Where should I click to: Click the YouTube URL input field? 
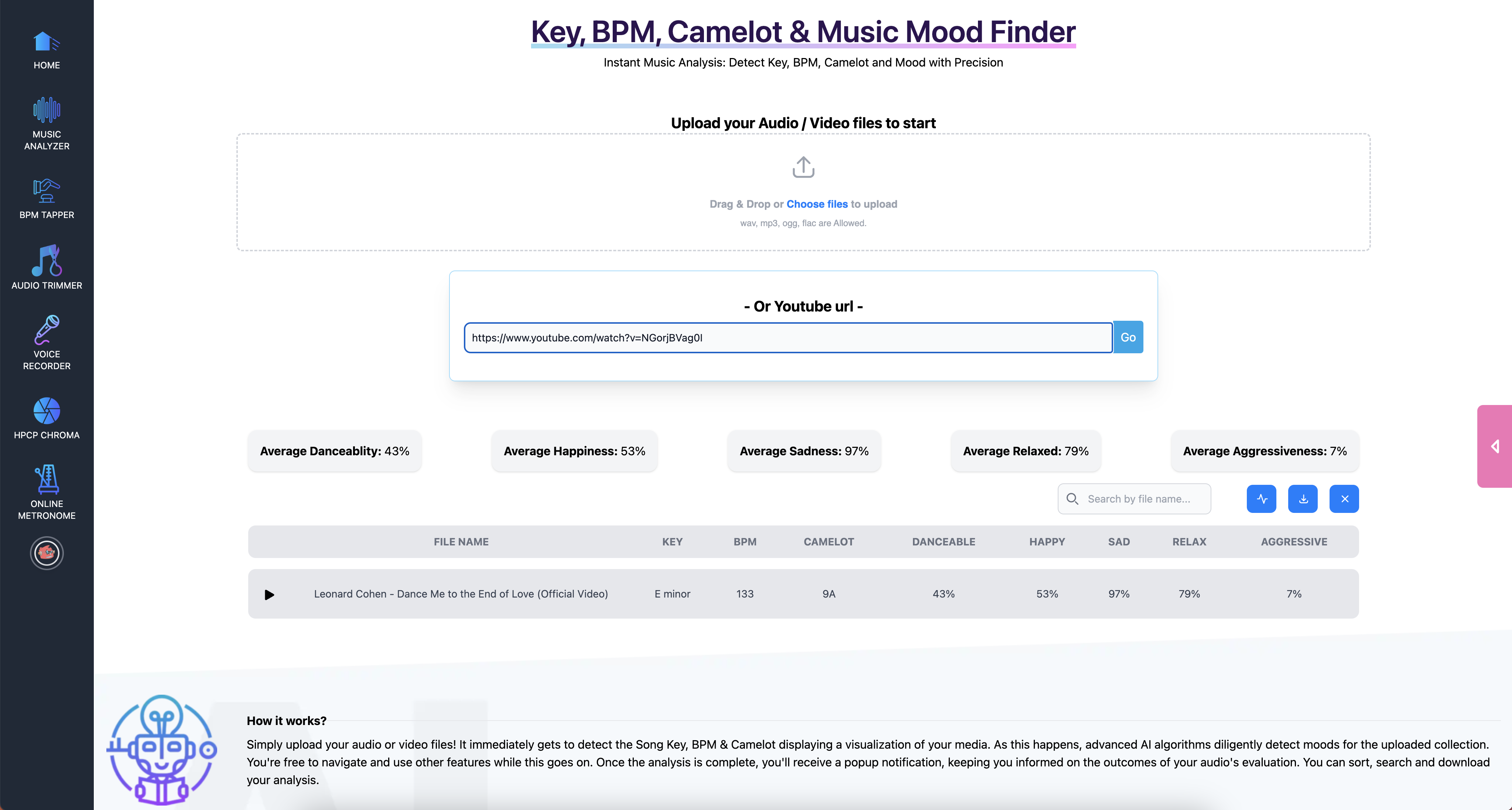(788, 338)
